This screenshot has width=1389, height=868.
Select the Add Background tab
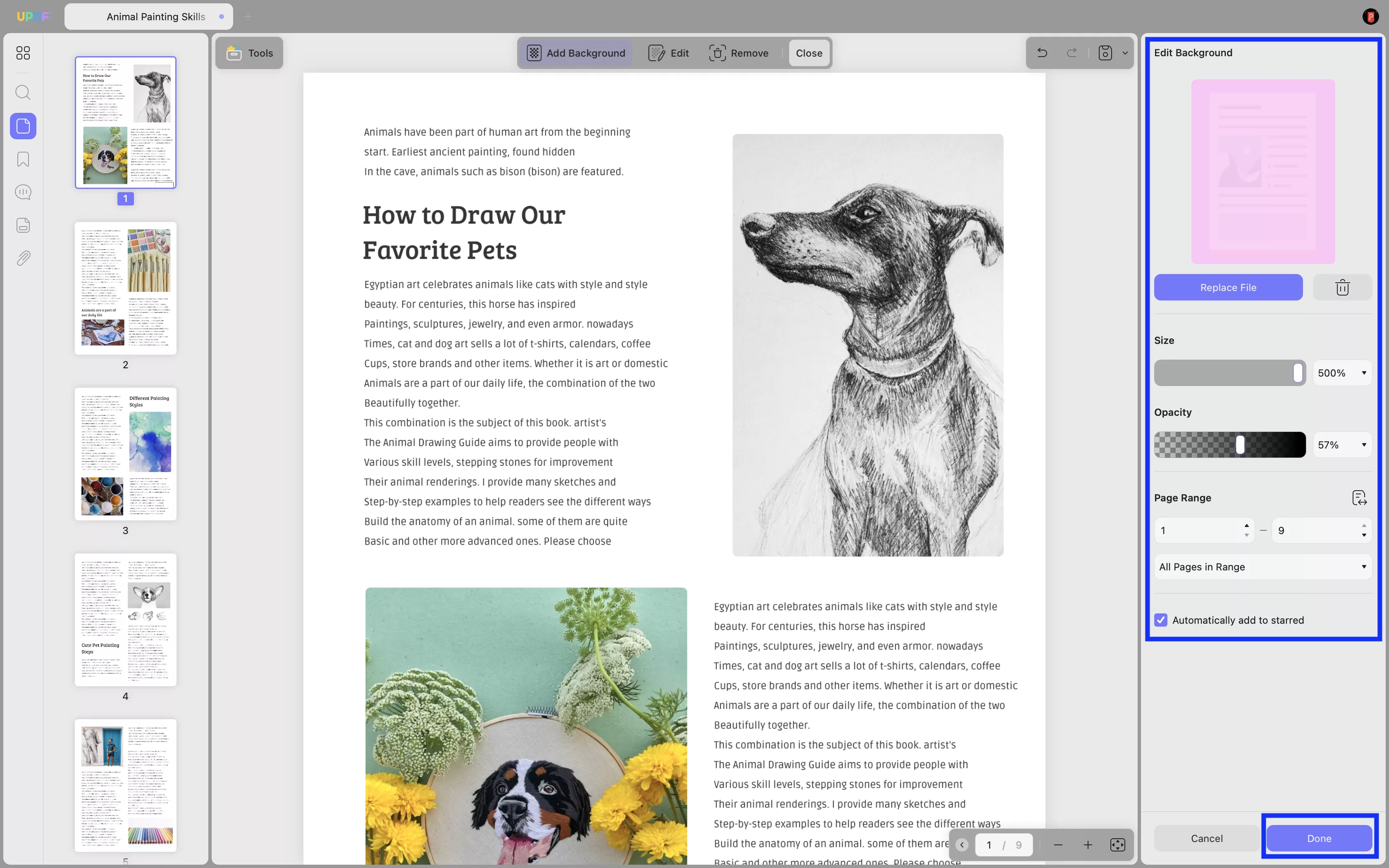click(576, 53)
